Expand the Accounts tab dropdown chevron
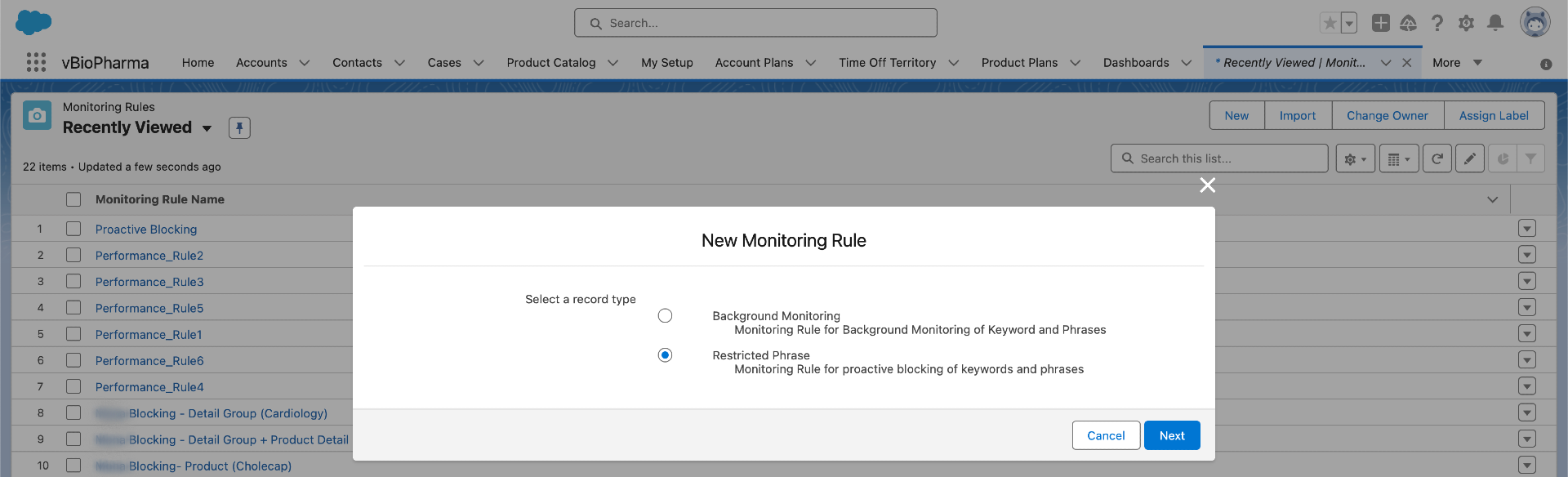1568x477 pixels. click(305, 63)
